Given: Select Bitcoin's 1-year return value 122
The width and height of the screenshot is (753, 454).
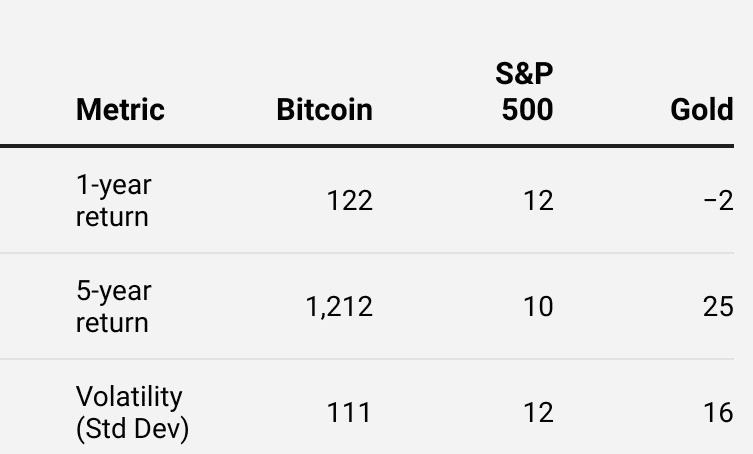Looking at the screenshot, I should tap(349, 201).
